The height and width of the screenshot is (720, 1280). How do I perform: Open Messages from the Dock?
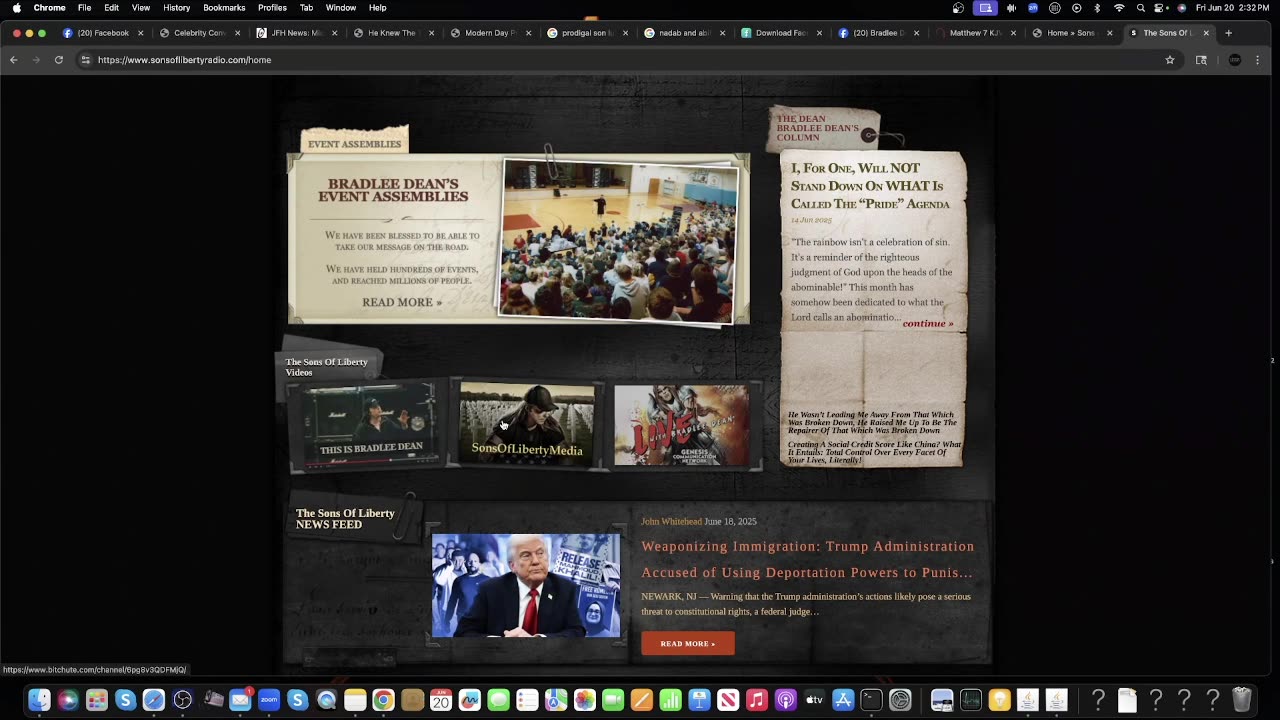click(x=498, y=700)
